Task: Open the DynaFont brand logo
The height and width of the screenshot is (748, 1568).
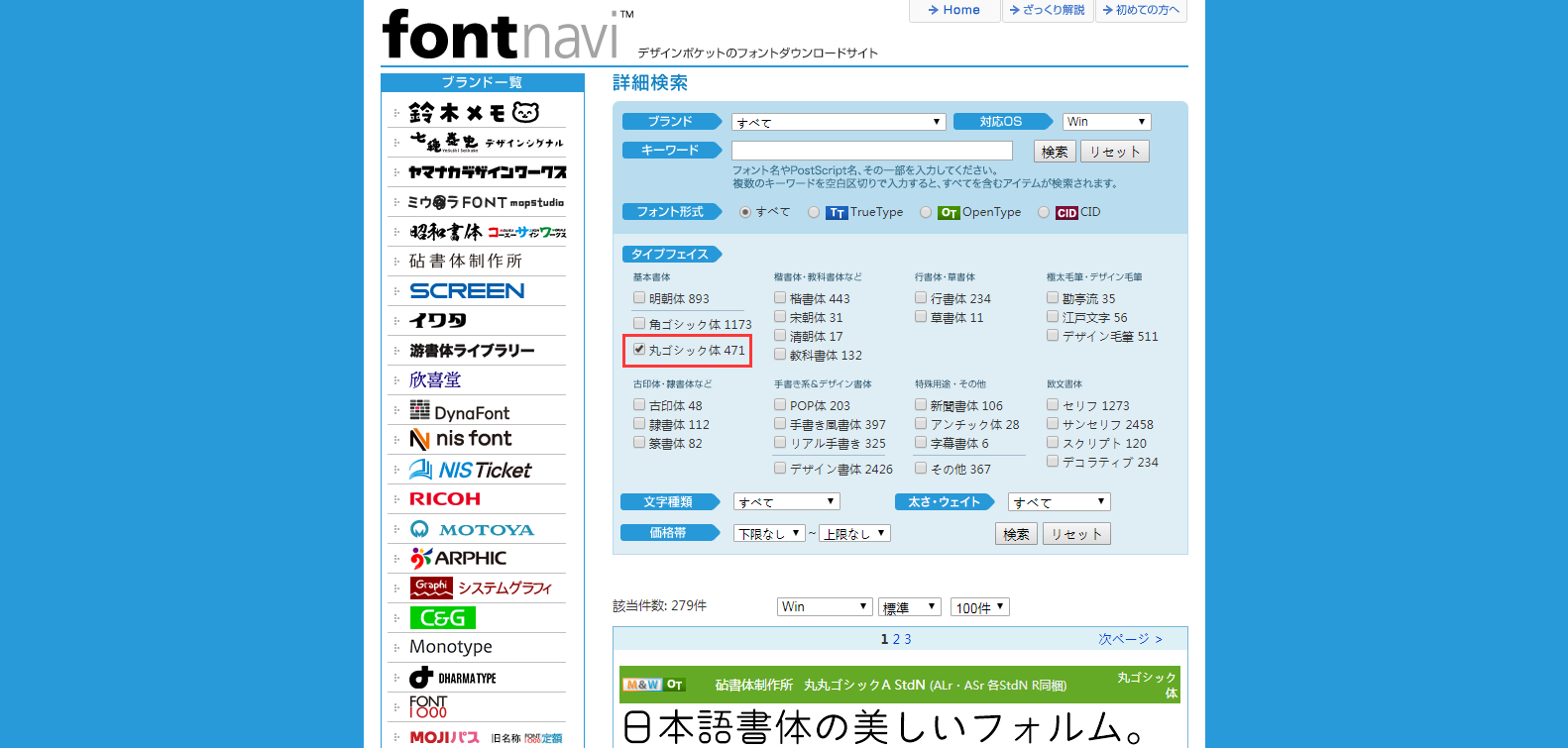Action: pyautogui.click(x=459, y=410)
